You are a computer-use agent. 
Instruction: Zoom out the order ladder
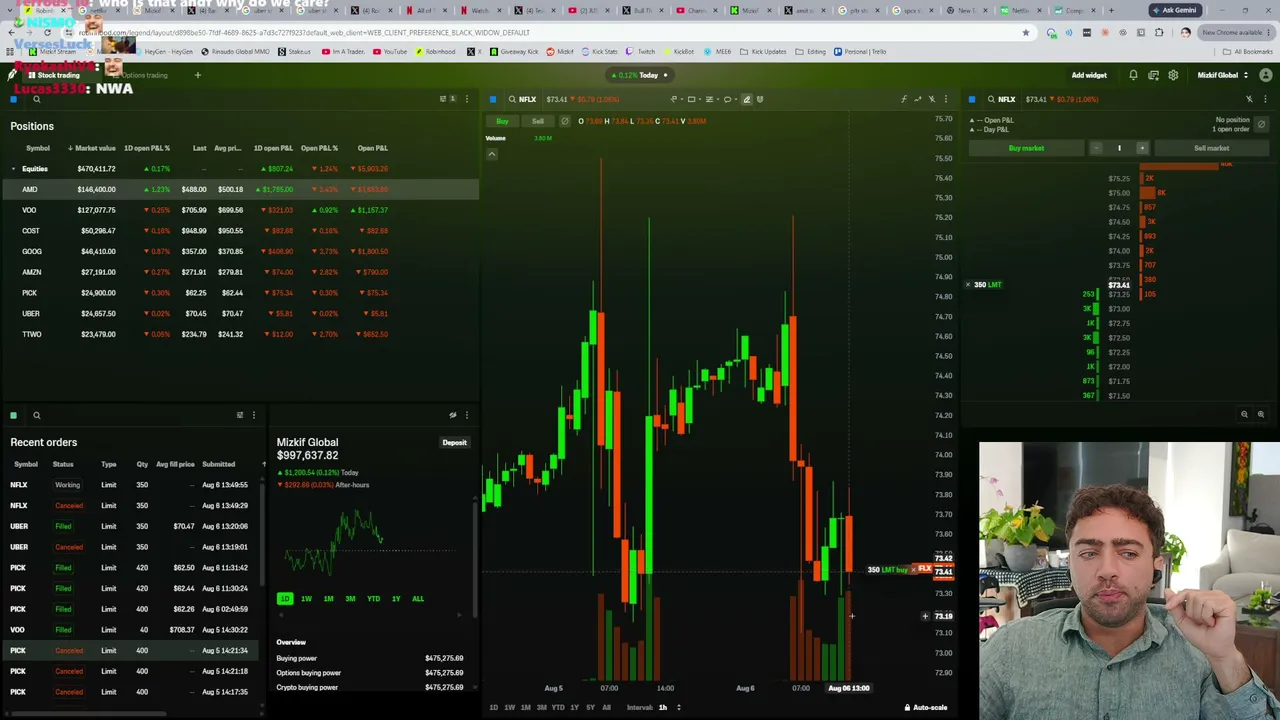1244,414
